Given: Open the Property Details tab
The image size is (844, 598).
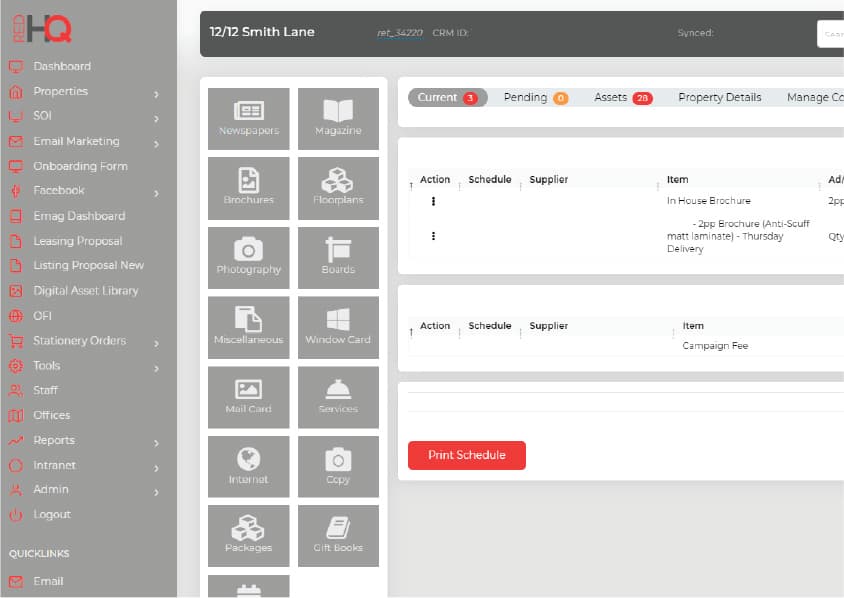Looking at the screenshot, I should click(x=720, y=97).
